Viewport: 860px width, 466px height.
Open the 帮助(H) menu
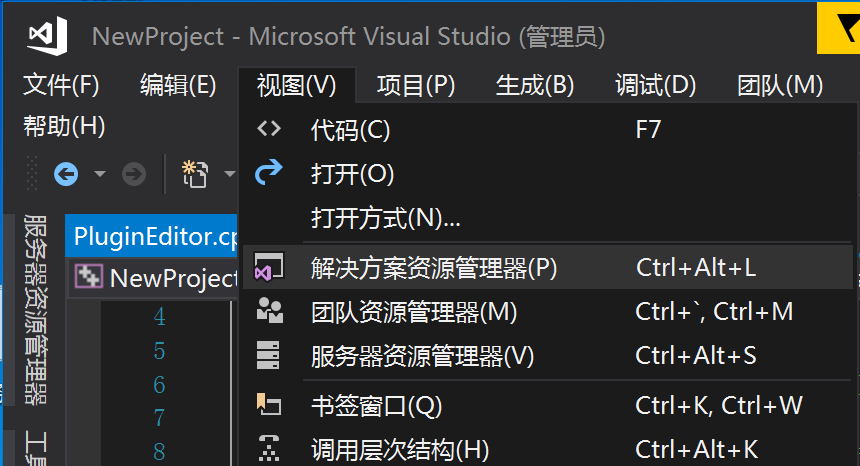[x=64, y=126]
